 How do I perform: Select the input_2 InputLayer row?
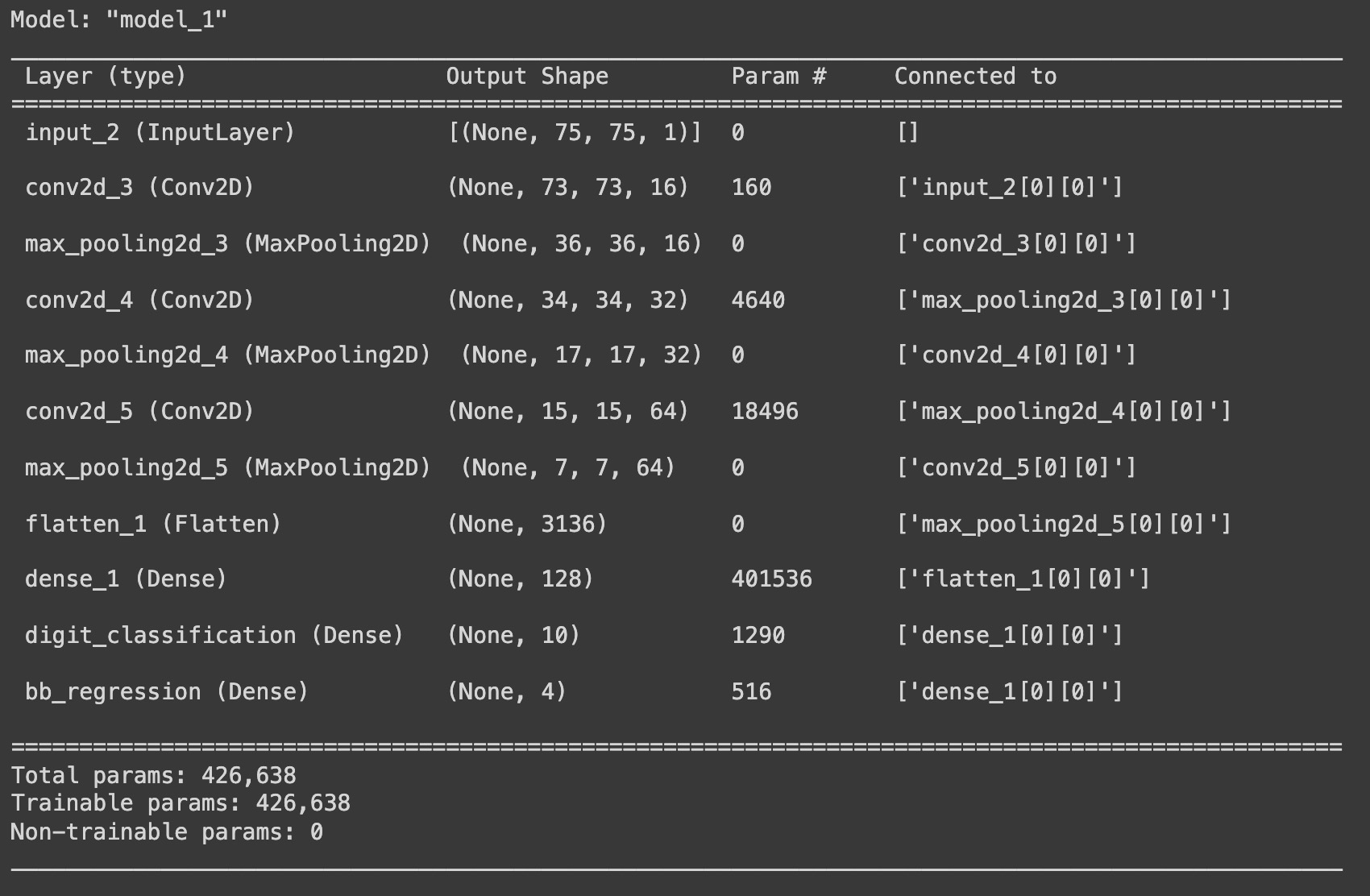(161, 131)
